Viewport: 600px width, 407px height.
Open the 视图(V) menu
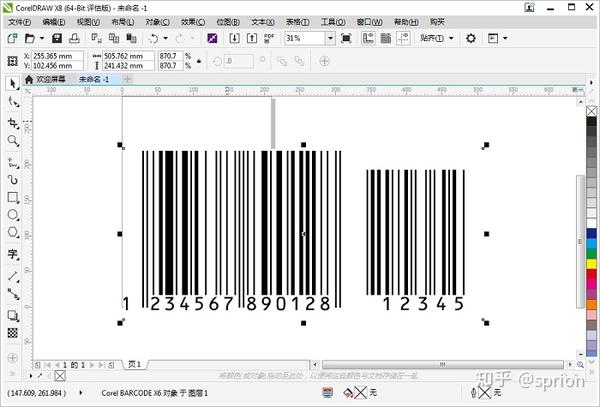pyautogui.click(x=88, y=22)
